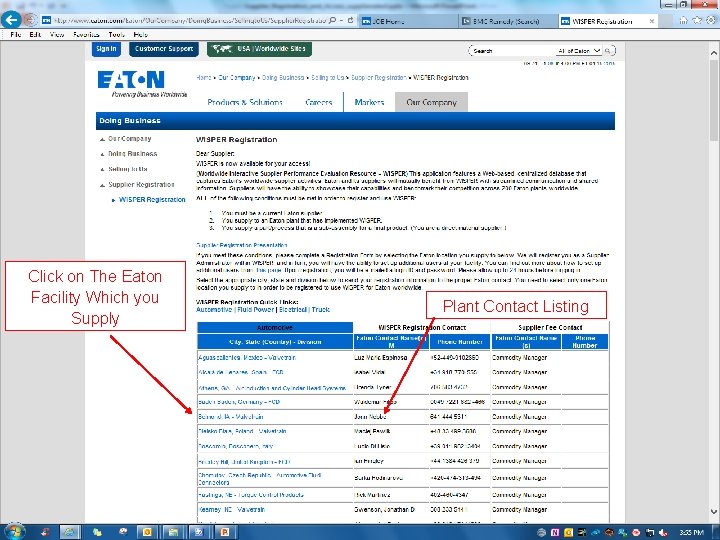Open the Bielsko Biala, Poland facility link
The height and width of the screenshot is (540, 720).
pyautogui.click(x=242, y=431)
